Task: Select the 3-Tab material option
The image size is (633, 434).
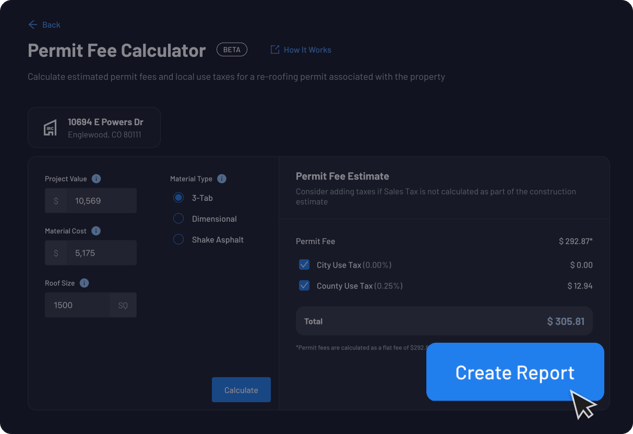Action: [x=178, y=198]
